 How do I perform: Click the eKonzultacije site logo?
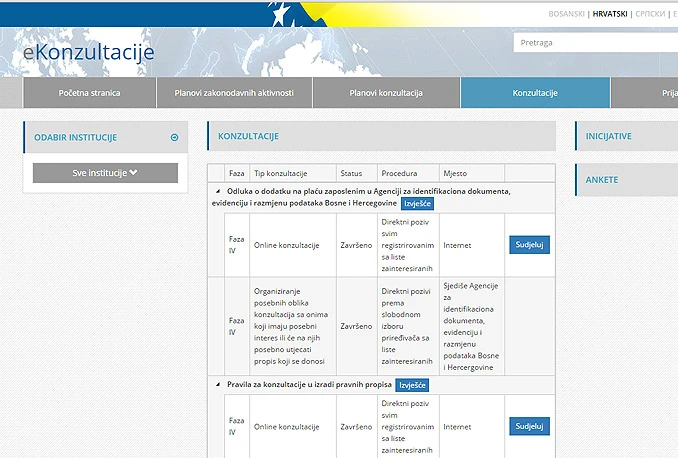tap(89, 52)
